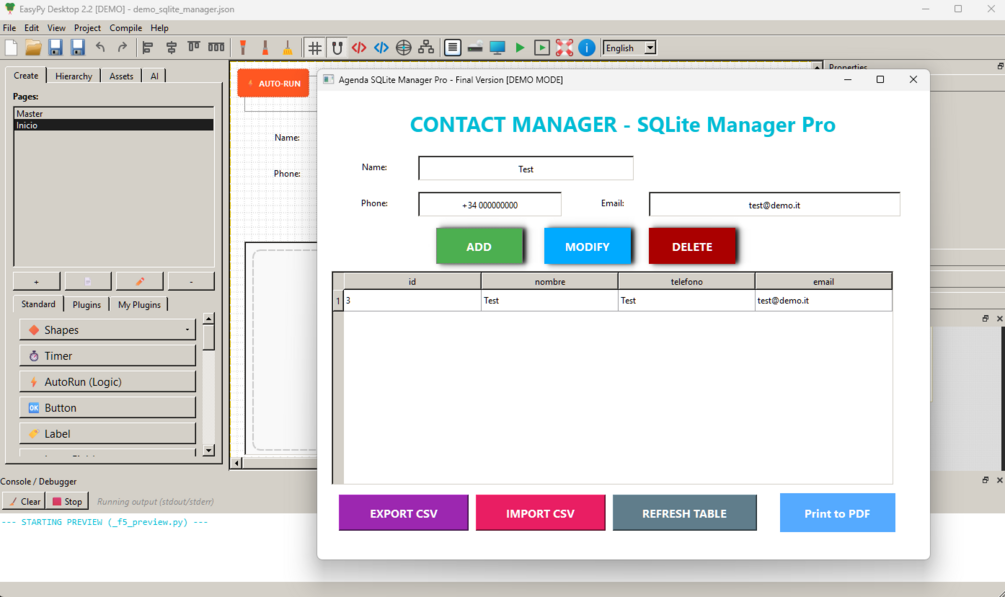Click the blue monitor screen icon
1005x597 pixels.
tap(497, 47)
